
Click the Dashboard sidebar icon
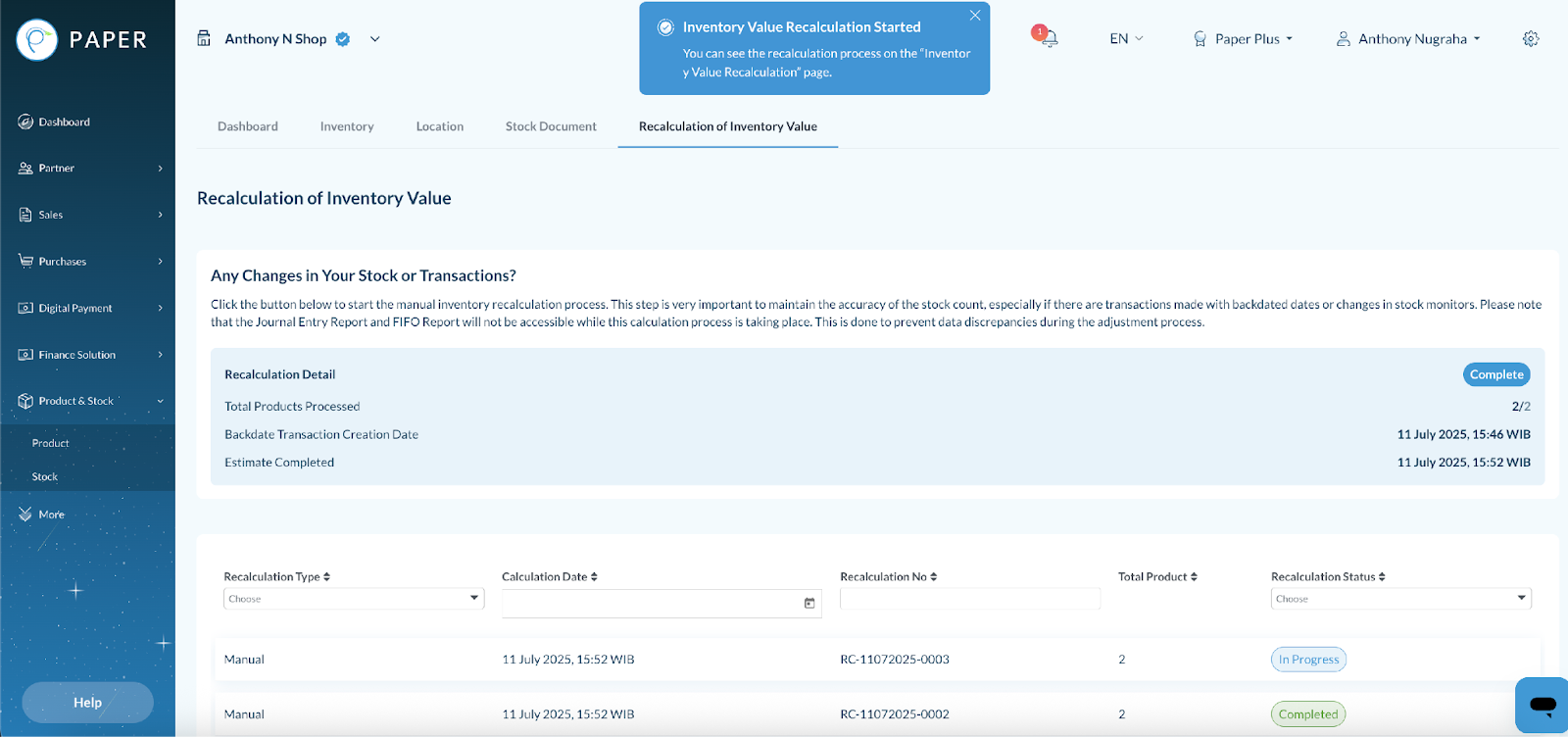(25, 122)
